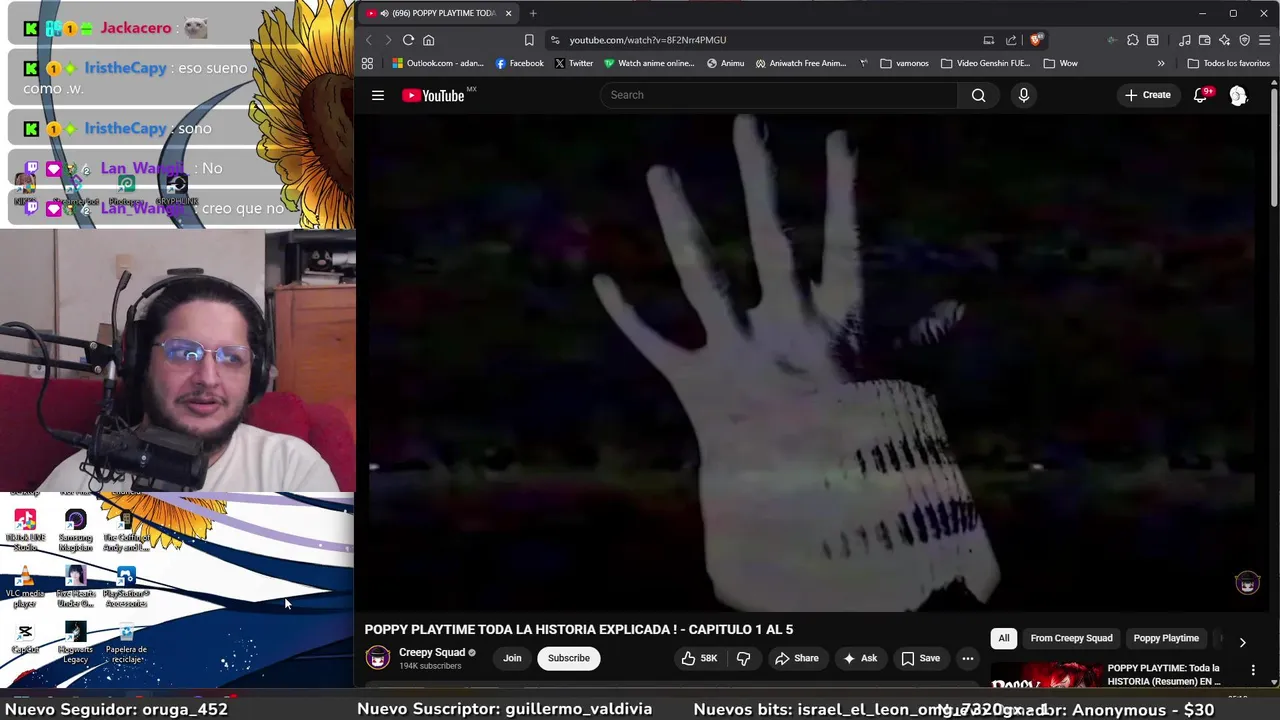Viewport: 1280px width, 720px height.
Task: Open the bookmarks apps grid icon
Action: pyautogui.click(x=367, y=63)
